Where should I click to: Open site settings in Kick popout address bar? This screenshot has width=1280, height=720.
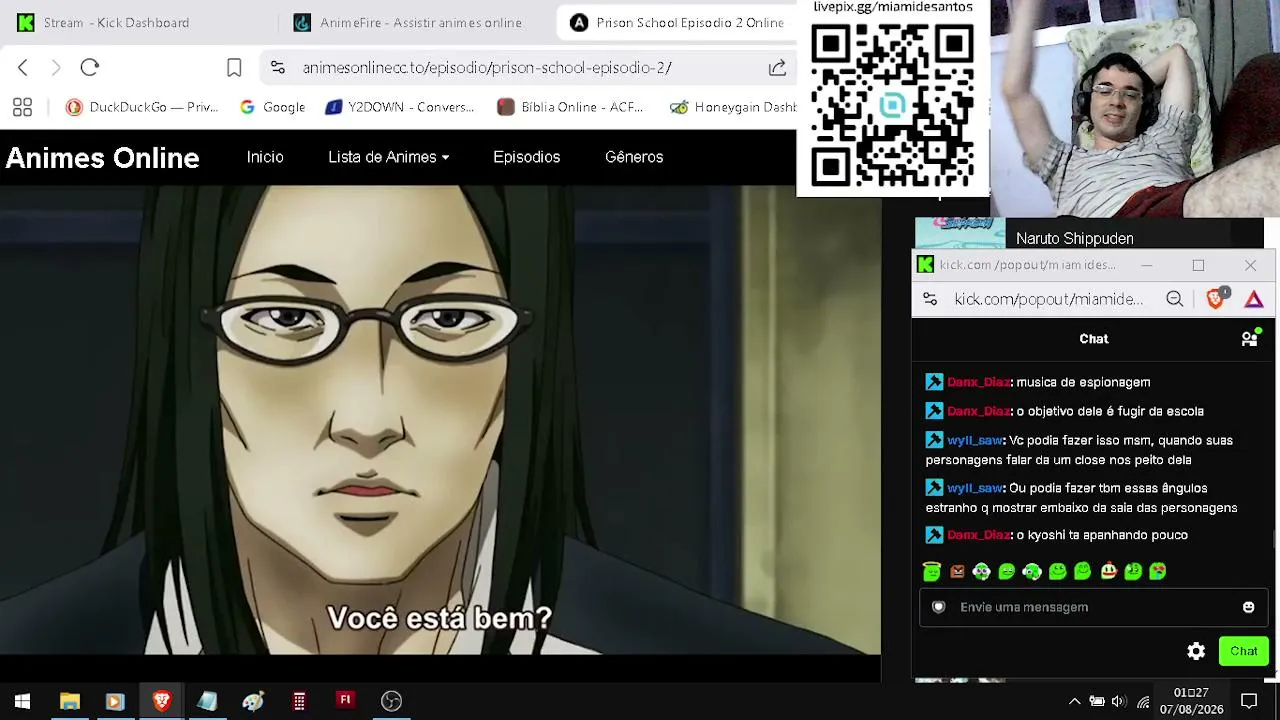point(930,299)
